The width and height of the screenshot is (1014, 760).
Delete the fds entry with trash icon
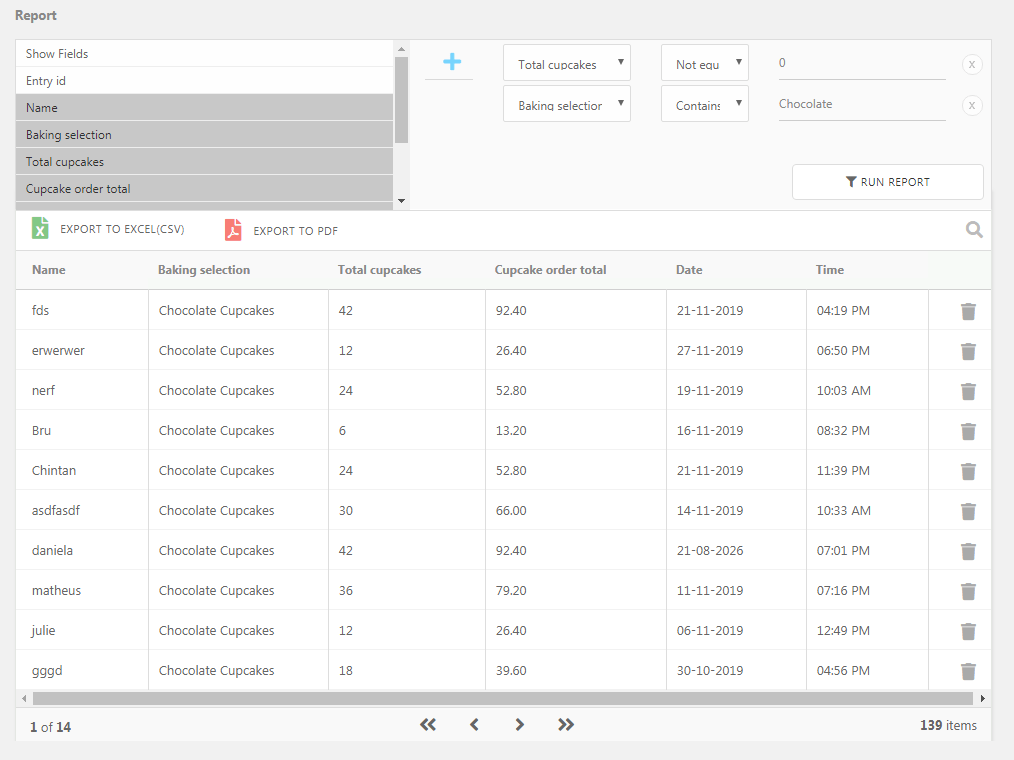(968, 311)
